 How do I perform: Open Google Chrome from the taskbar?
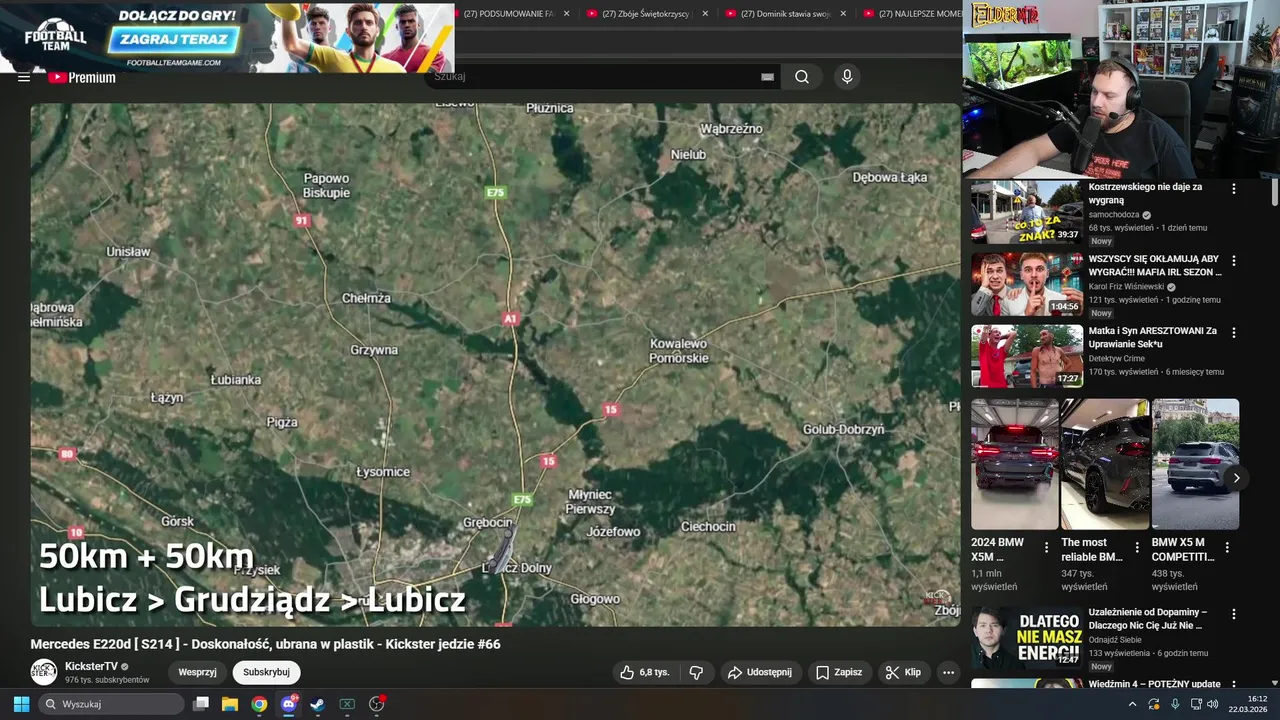tap(259, 704)
